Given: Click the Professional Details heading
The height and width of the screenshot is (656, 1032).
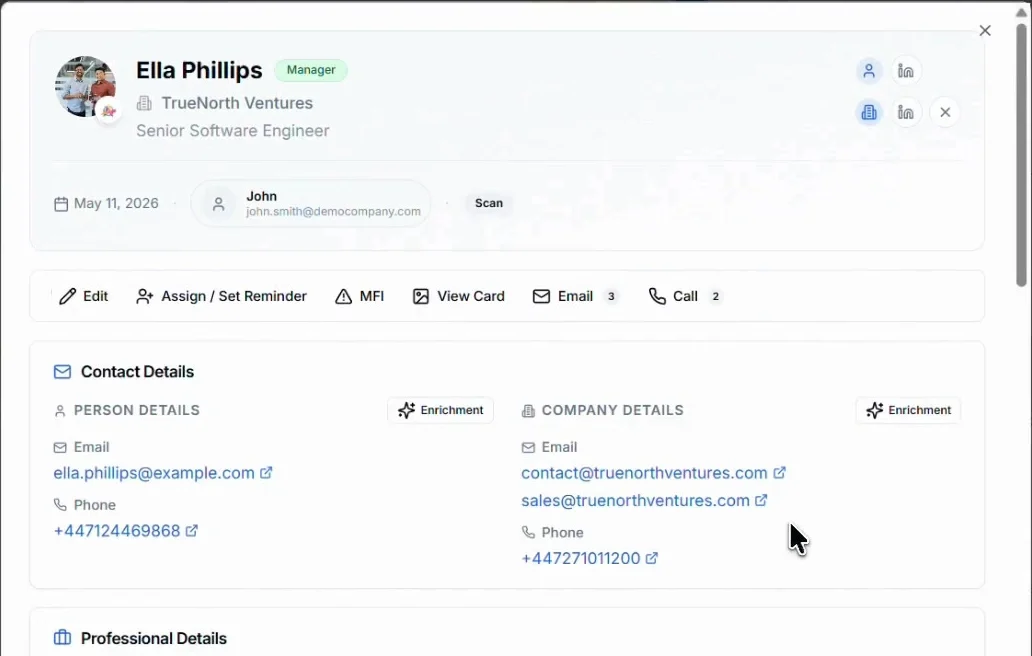Looking at the screenshot, I should pos(153,638).
